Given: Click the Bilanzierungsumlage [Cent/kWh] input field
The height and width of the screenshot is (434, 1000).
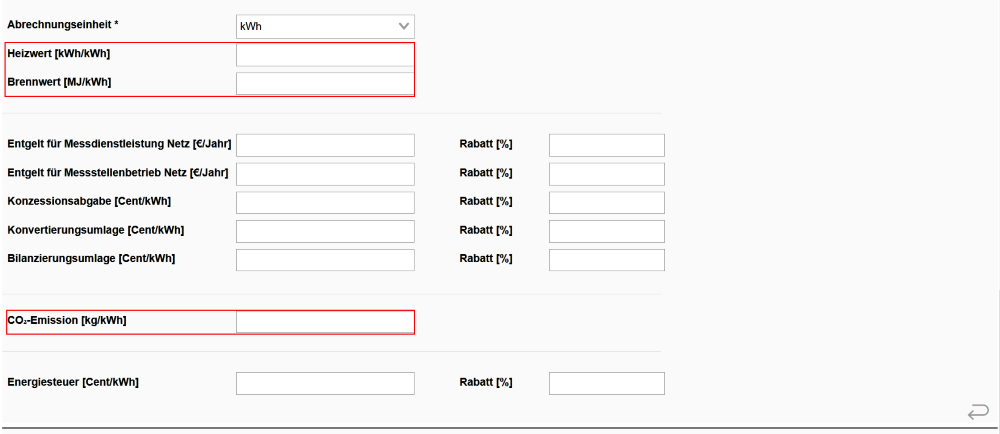Looking at the screenshot, I should [x=325, y=260].
